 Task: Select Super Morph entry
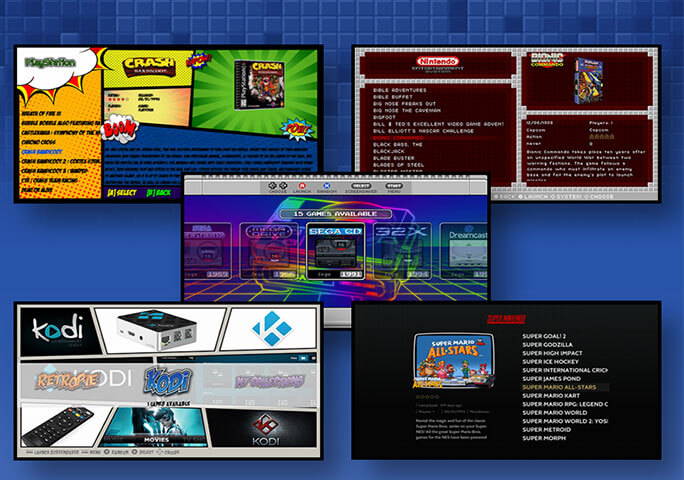tap(544, 438)
